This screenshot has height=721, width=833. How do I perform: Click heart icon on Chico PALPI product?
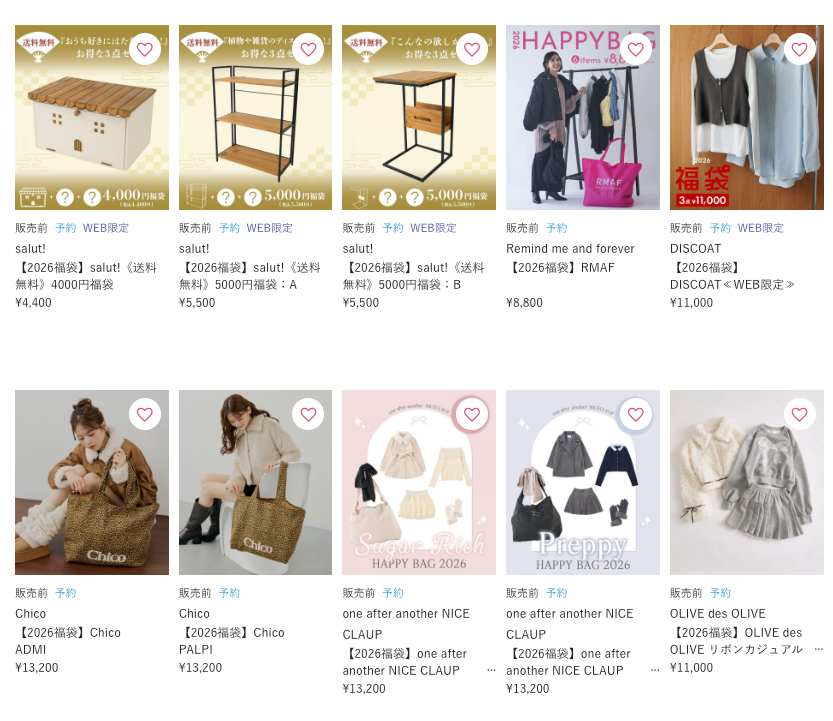click(x=308, y=414)
